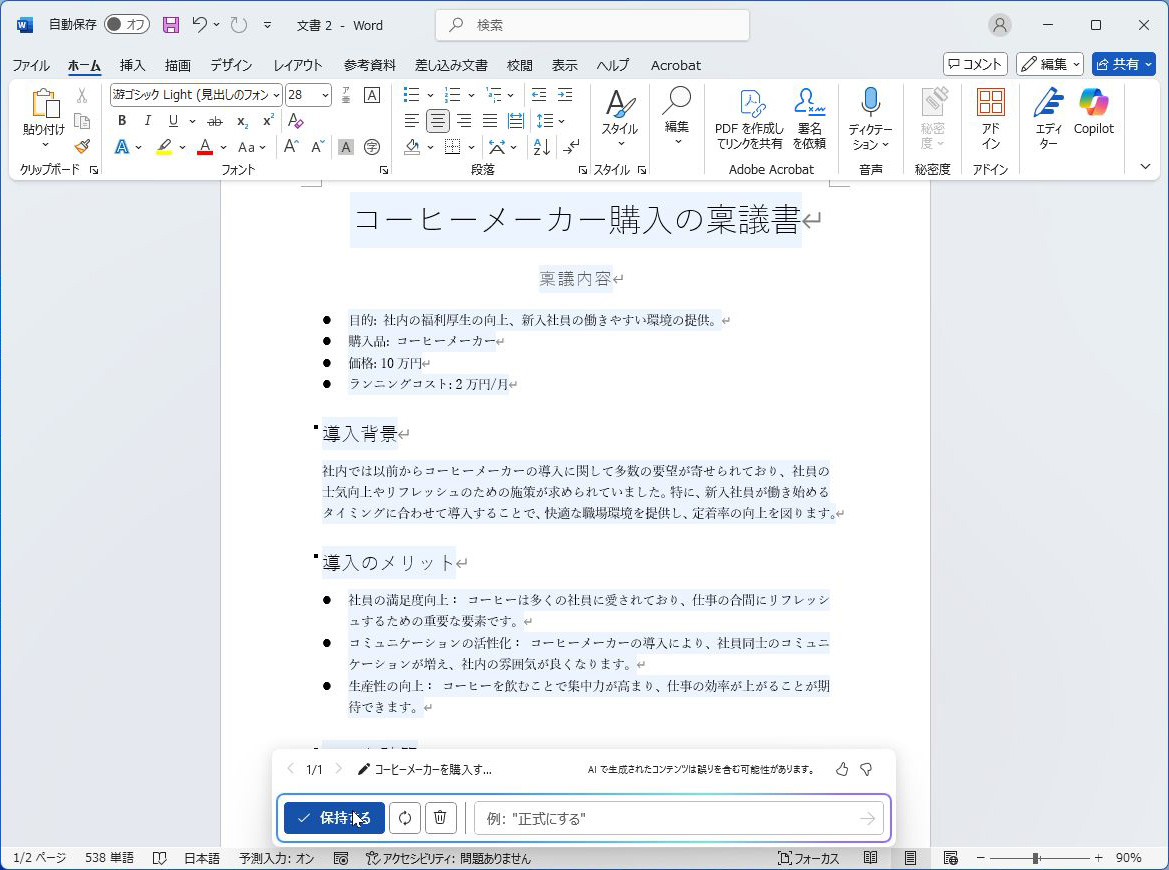1169x870 pixels.
Task: Click the 保持する button
Action: pos(334,818)
